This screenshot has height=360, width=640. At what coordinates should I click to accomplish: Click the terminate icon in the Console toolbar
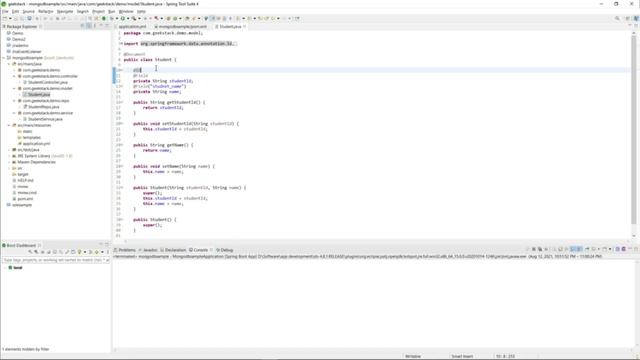(x=533, y=249)
